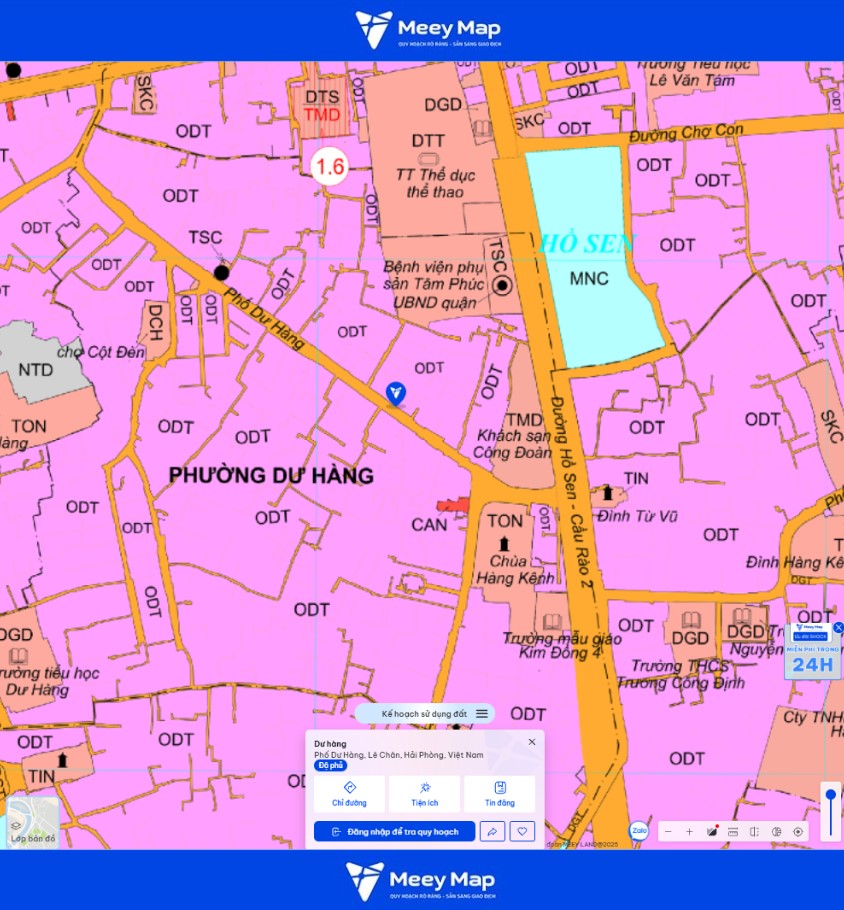Image resolution: width=844 pixels, height=910 pixels.
Task: Click black dot marker below TSC label
Action: (x=221, y=272)
